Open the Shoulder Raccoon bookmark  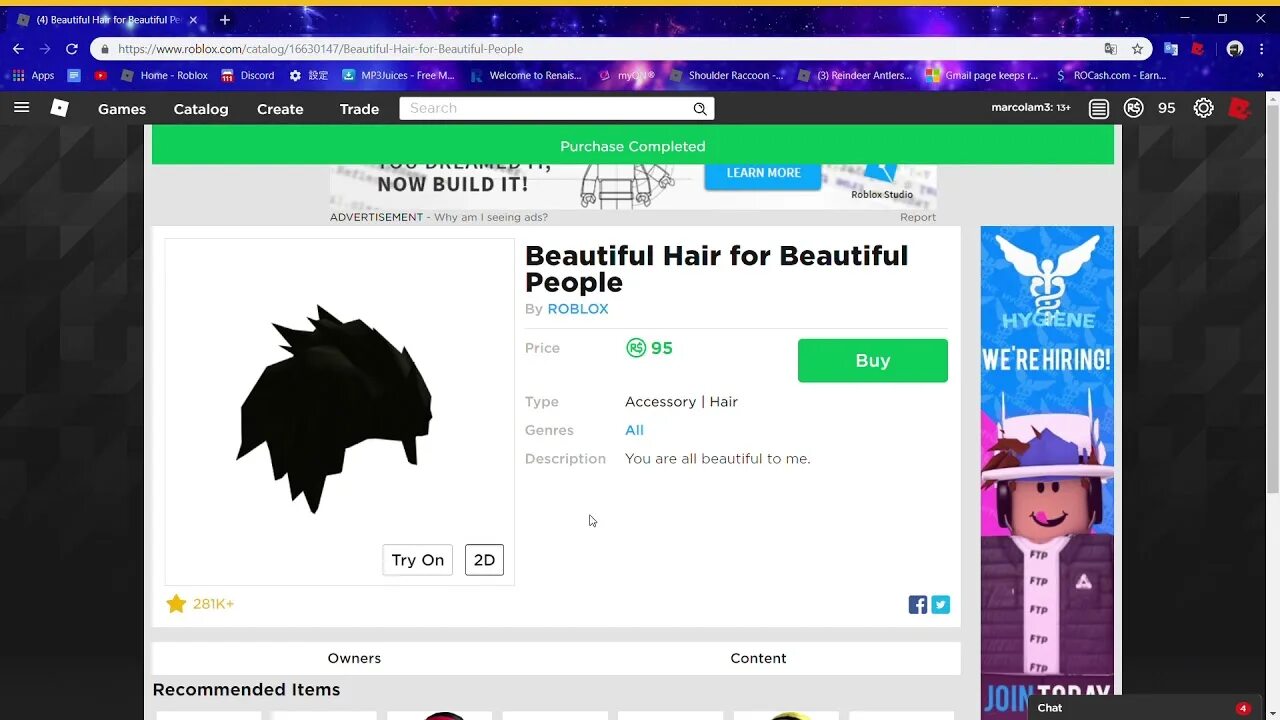pos(726,75)
